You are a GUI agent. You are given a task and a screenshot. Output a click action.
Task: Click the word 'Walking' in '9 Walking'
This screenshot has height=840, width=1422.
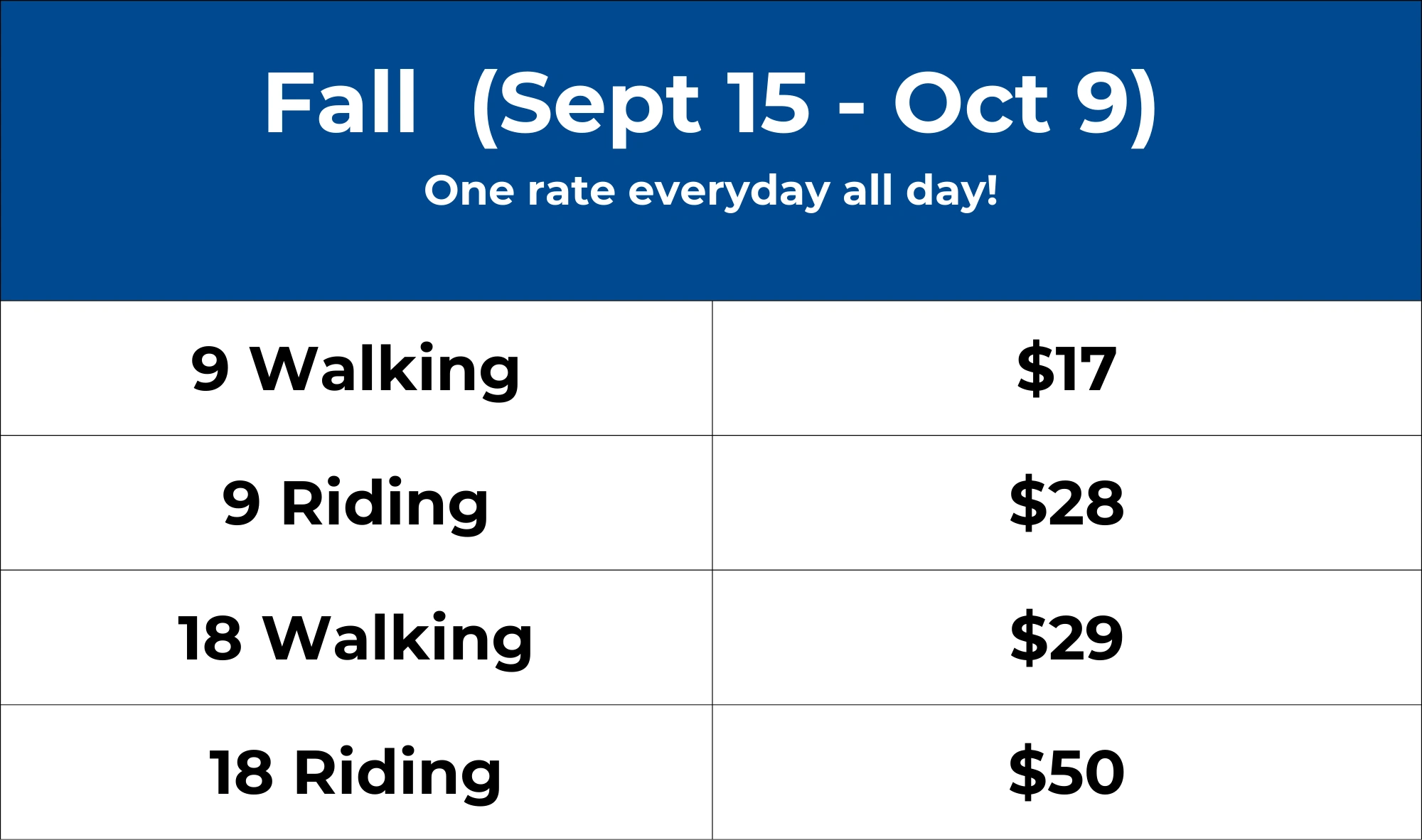pyautogui.click(x=385, y=369)
